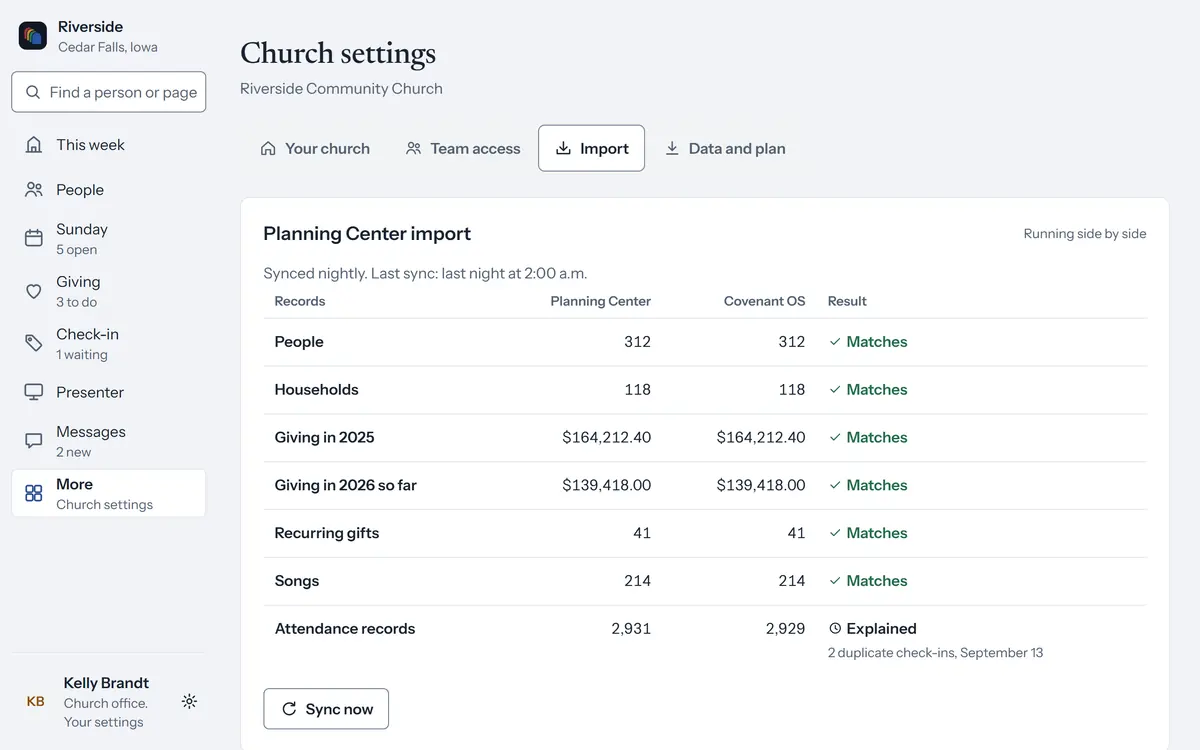Focus the Find a person or page field

click(109, 92)
